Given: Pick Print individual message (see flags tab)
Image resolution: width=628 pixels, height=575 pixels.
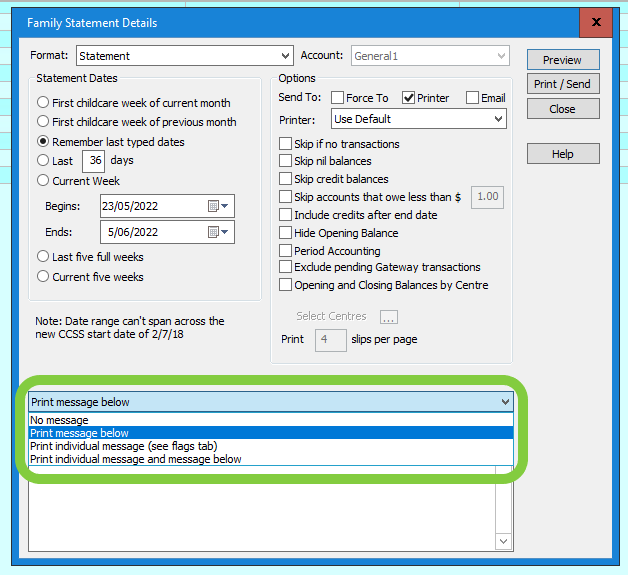Looking at the screenshot, I should 271,446.
